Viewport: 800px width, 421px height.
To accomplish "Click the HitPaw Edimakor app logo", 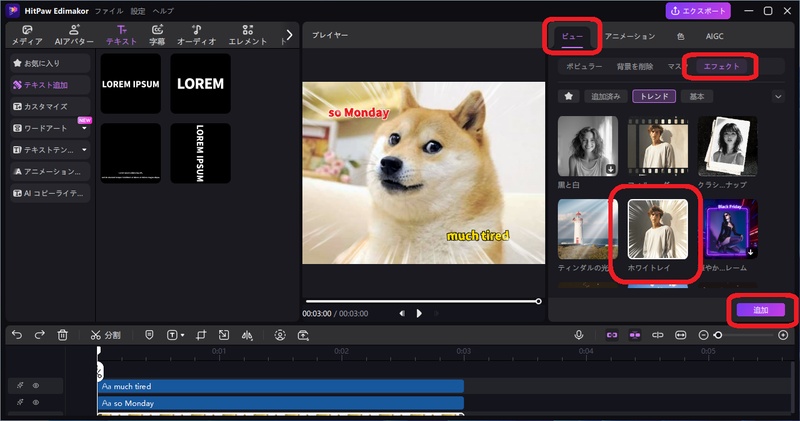I will point(13,10).
